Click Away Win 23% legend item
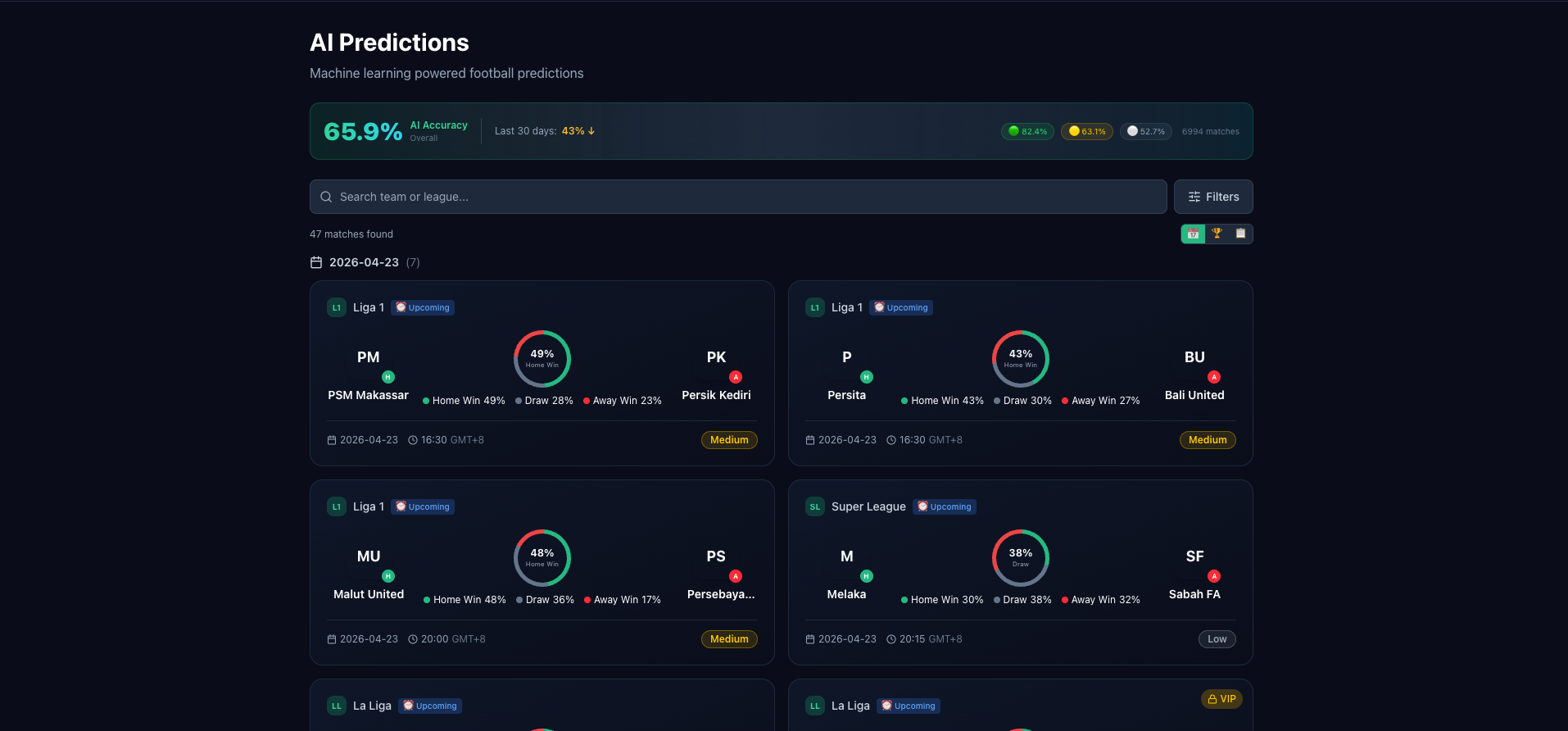1568x731 pixels. tap(623, 401)
